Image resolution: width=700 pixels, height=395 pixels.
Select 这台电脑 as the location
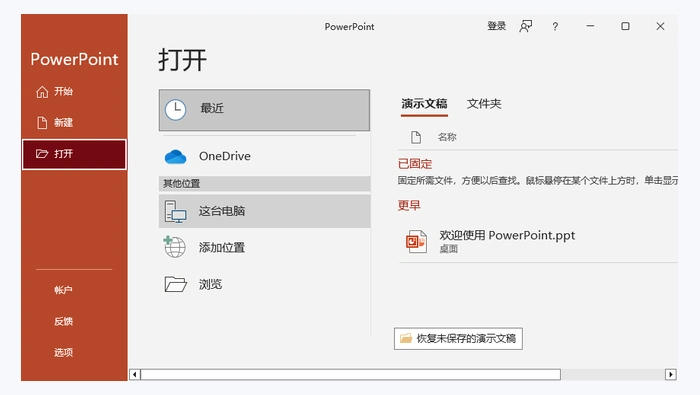click(264, 211)
